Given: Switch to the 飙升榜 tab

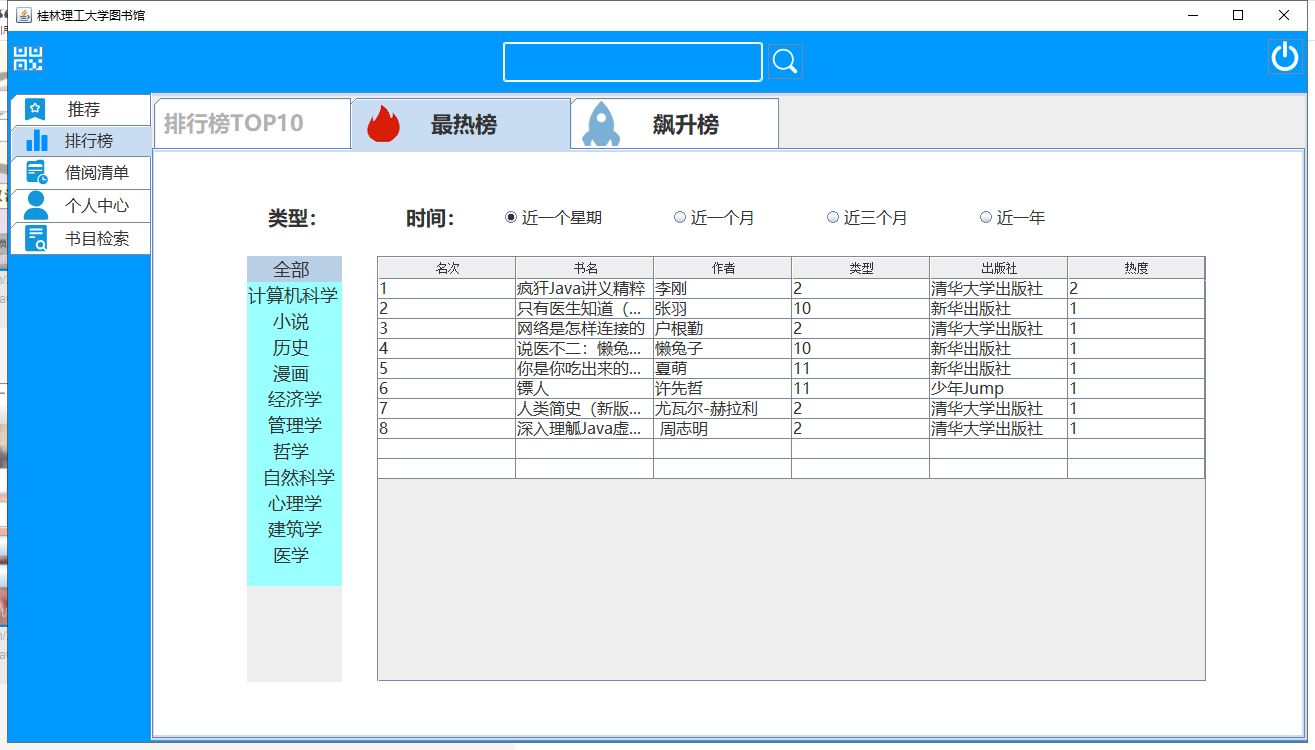Looking at the screenshot, I should tap(675, 124).
